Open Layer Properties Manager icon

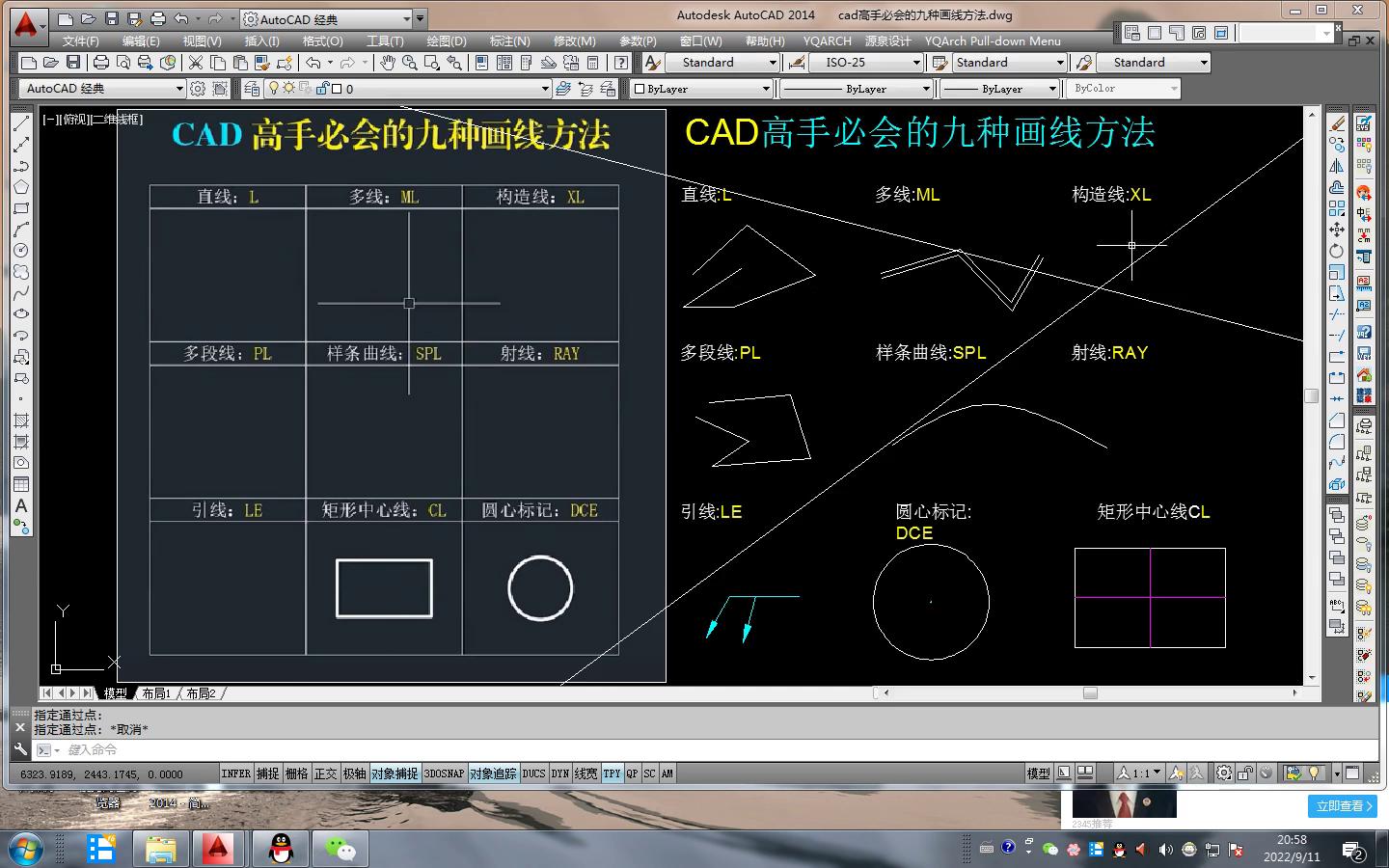252,89
